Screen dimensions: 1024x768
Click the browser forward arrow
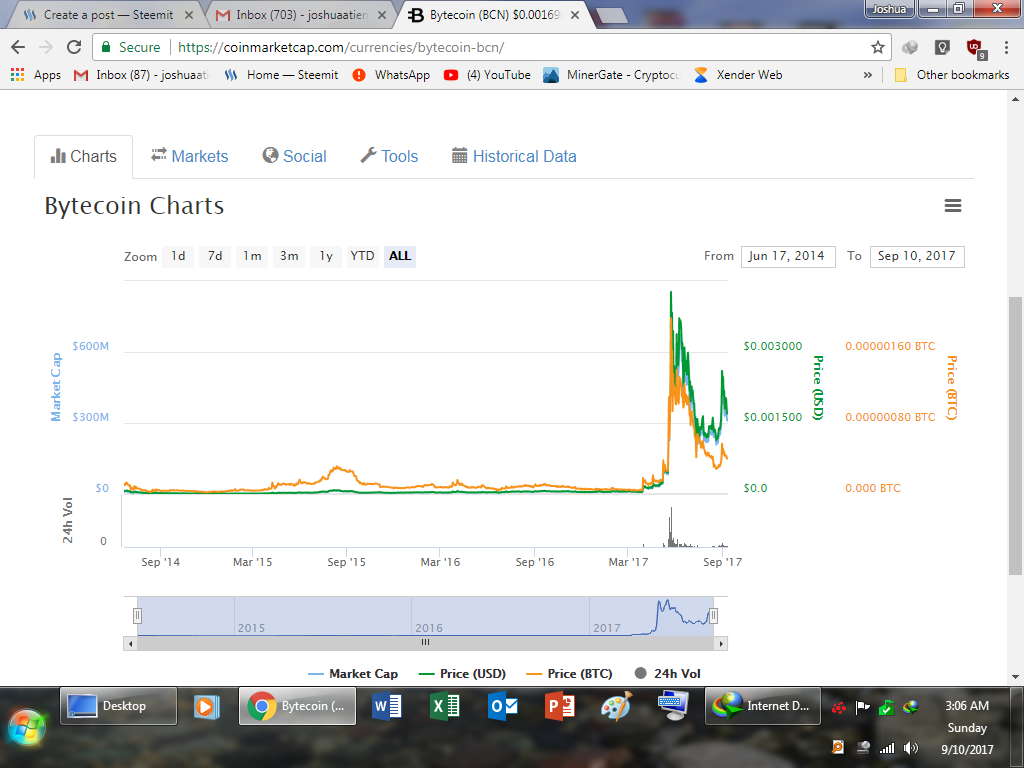click(x=46, y=47)
